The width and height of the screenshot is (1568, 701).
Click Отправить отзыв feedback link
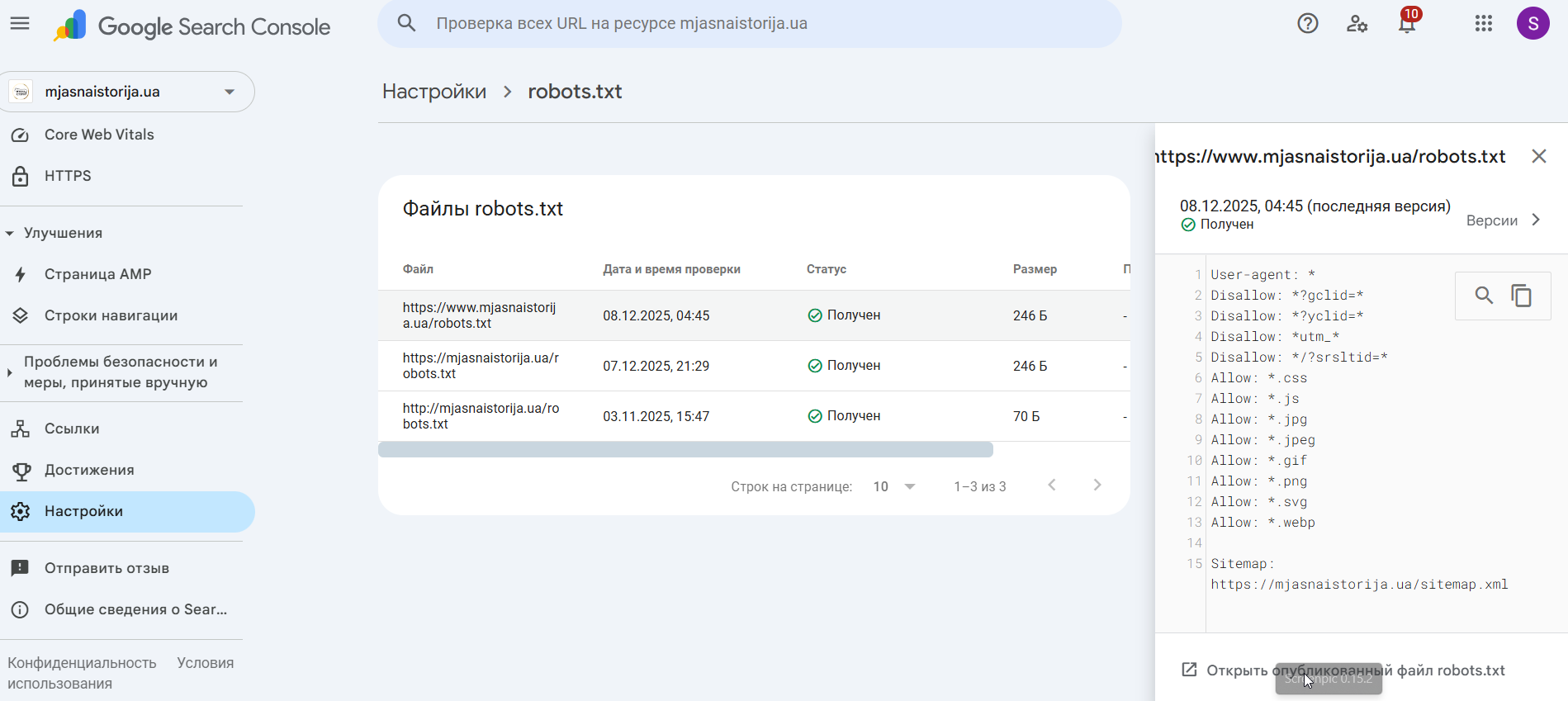pyautogui.click(x=107, y=568)
